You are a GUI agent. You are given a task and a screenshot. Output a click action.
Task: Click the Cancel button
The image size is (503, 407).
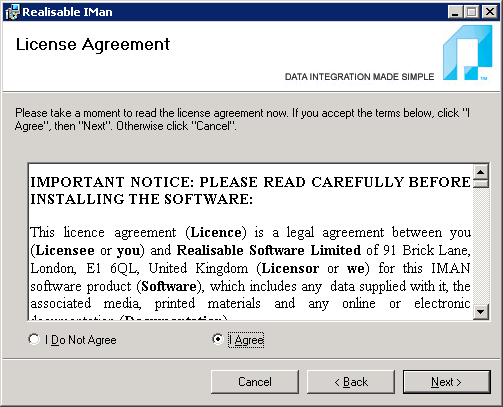point(255,382)
